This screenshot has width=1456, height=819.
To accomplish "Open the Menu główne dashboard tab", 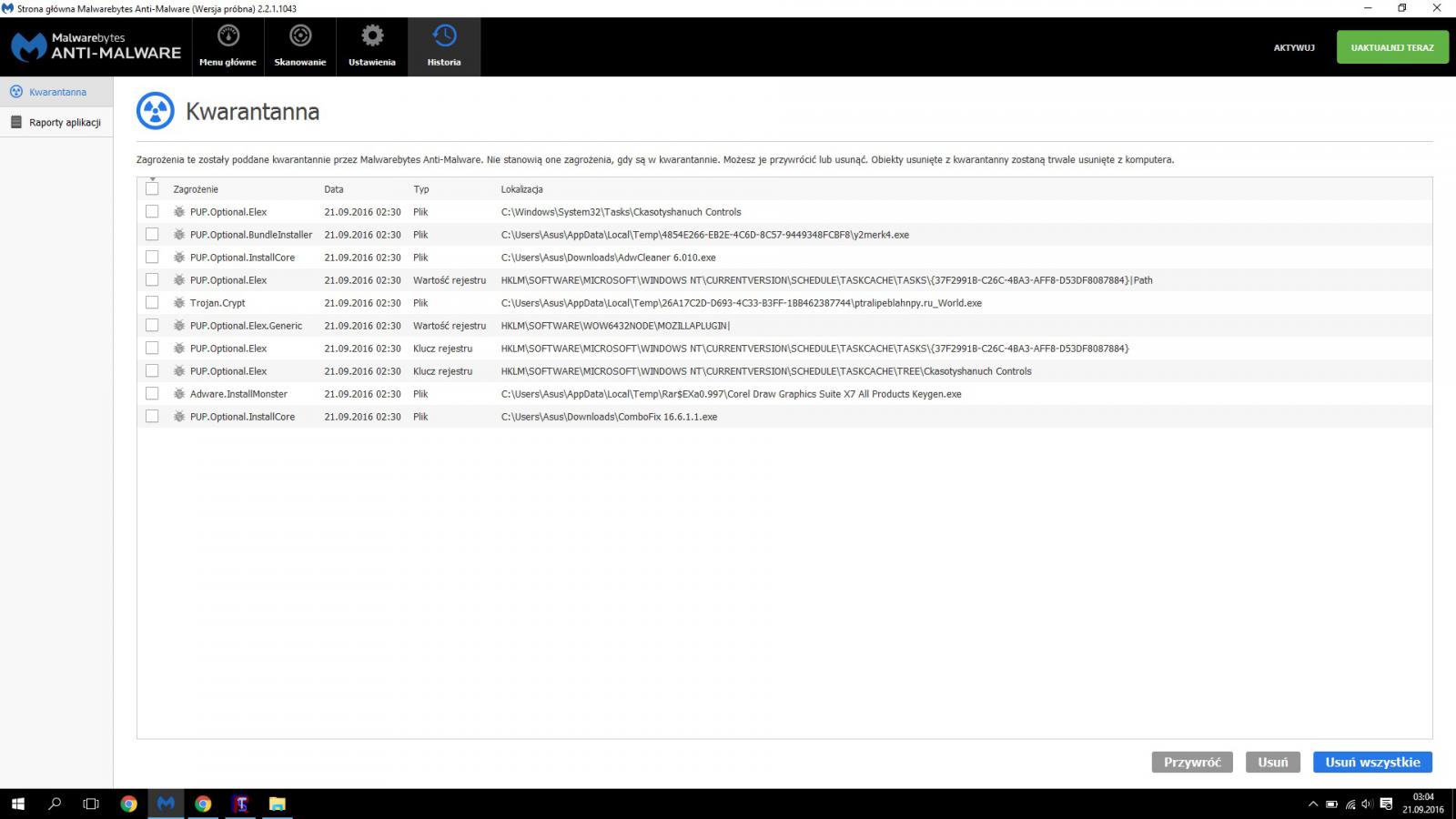I will click(x=227, y=46).
